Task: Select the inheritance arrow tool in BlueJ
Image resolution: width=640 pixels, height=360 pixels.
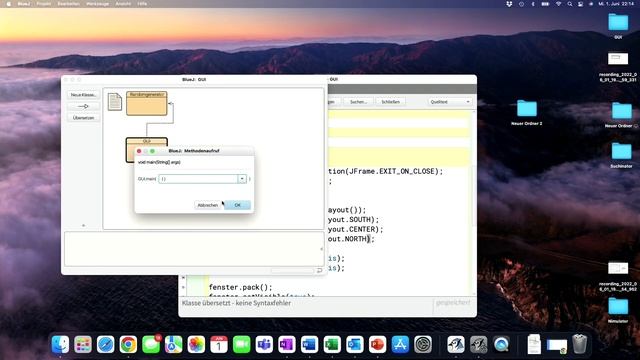Action: 83,106
